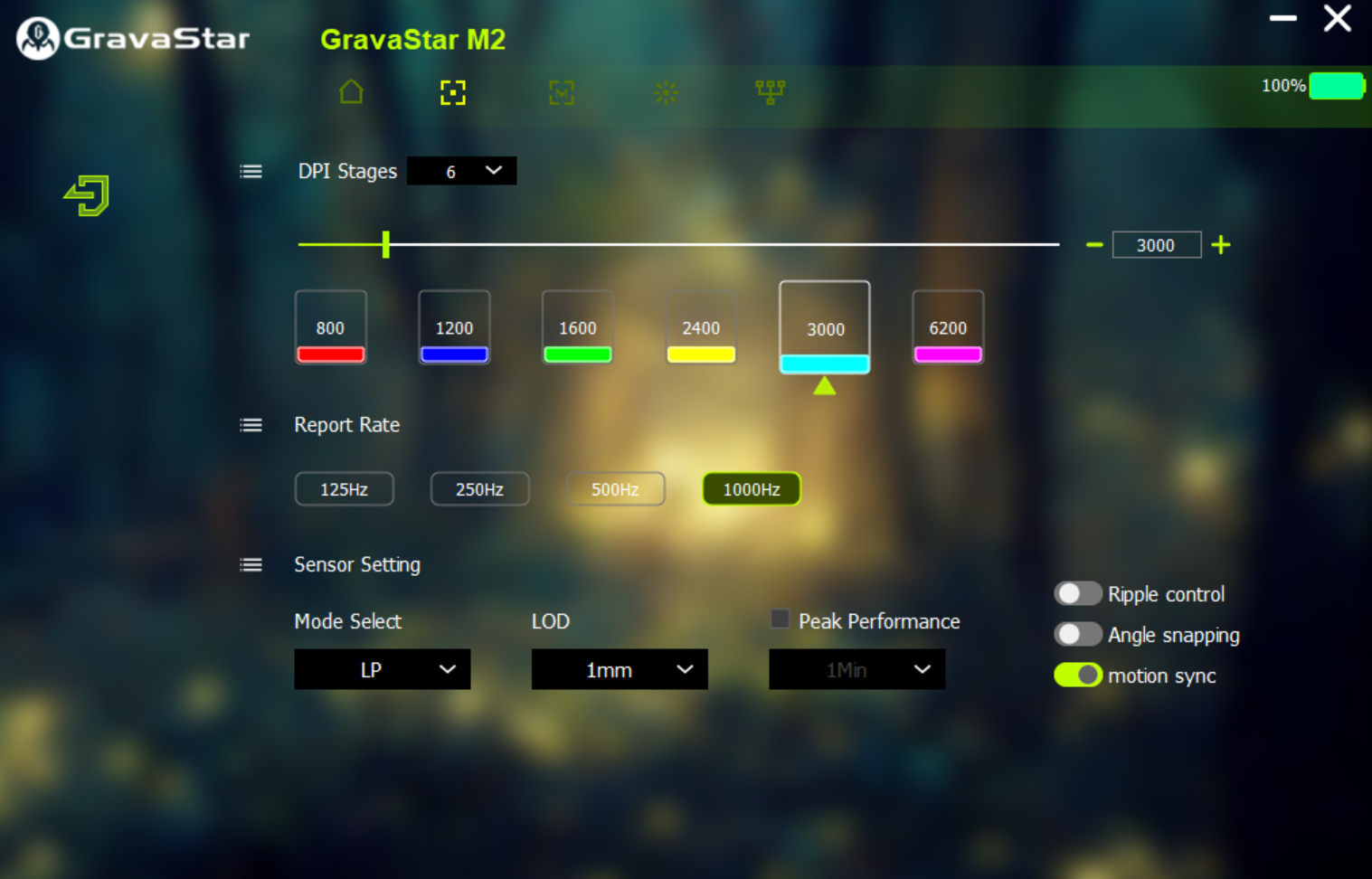Open the lighting effects icon

[x=666, y=92]
